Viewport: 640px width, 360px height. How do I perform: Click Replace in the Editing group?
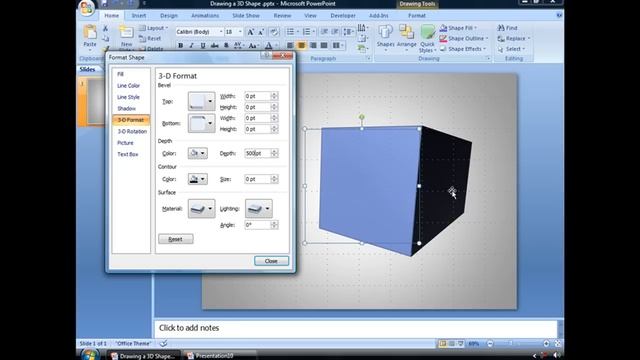coord(513,38)
